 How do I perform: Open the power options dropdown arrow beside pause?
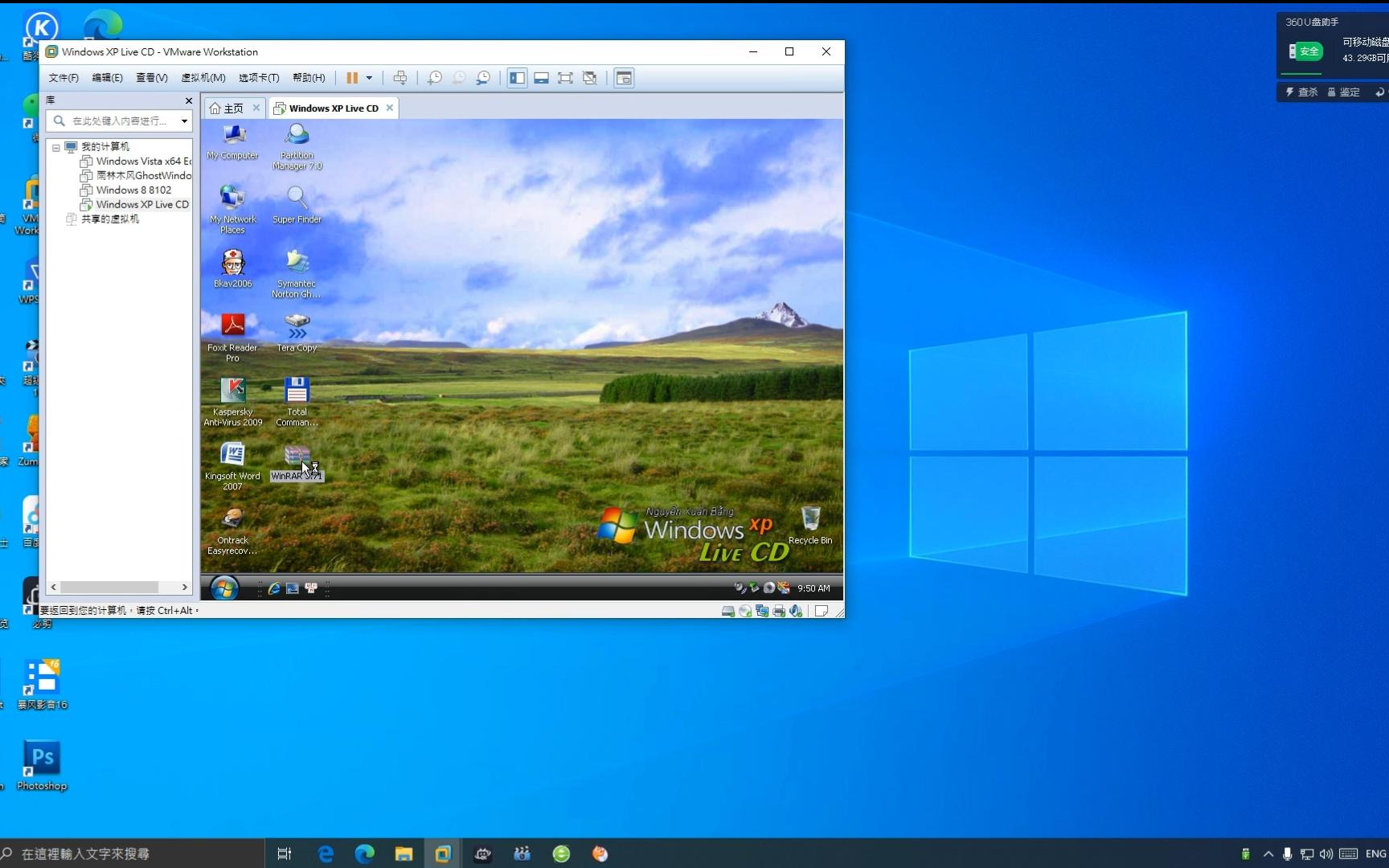(369, 78)
